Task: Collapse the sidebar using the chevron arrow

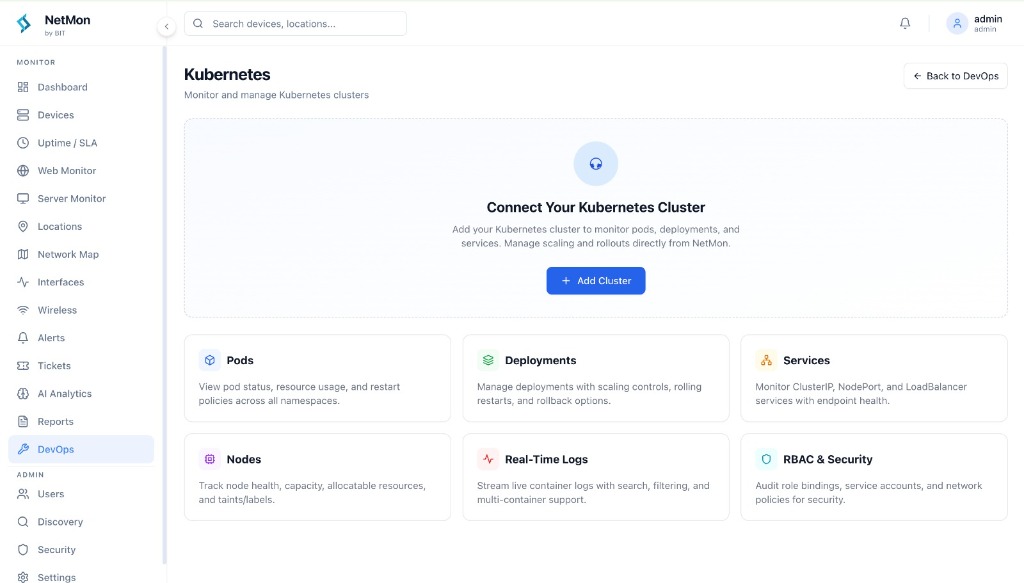Action: (166, 25)
